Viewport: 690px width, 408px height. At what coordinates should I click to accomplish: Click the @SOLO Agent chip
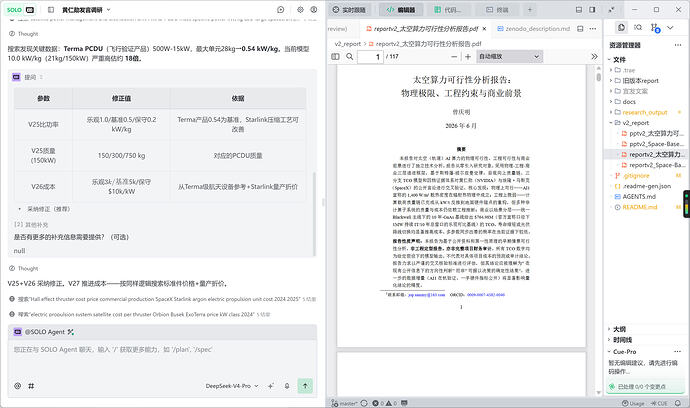point(39,332)
